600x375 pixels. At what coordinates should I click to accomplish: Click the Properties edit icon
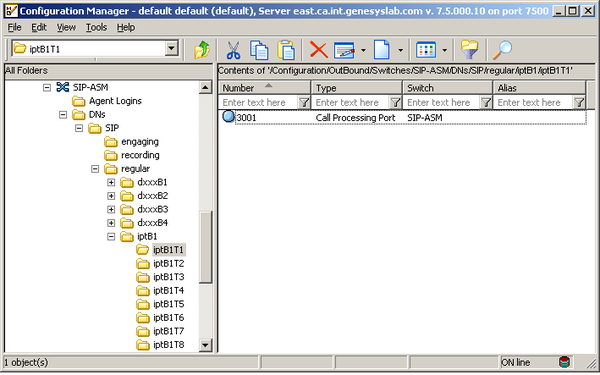(344, 50)
